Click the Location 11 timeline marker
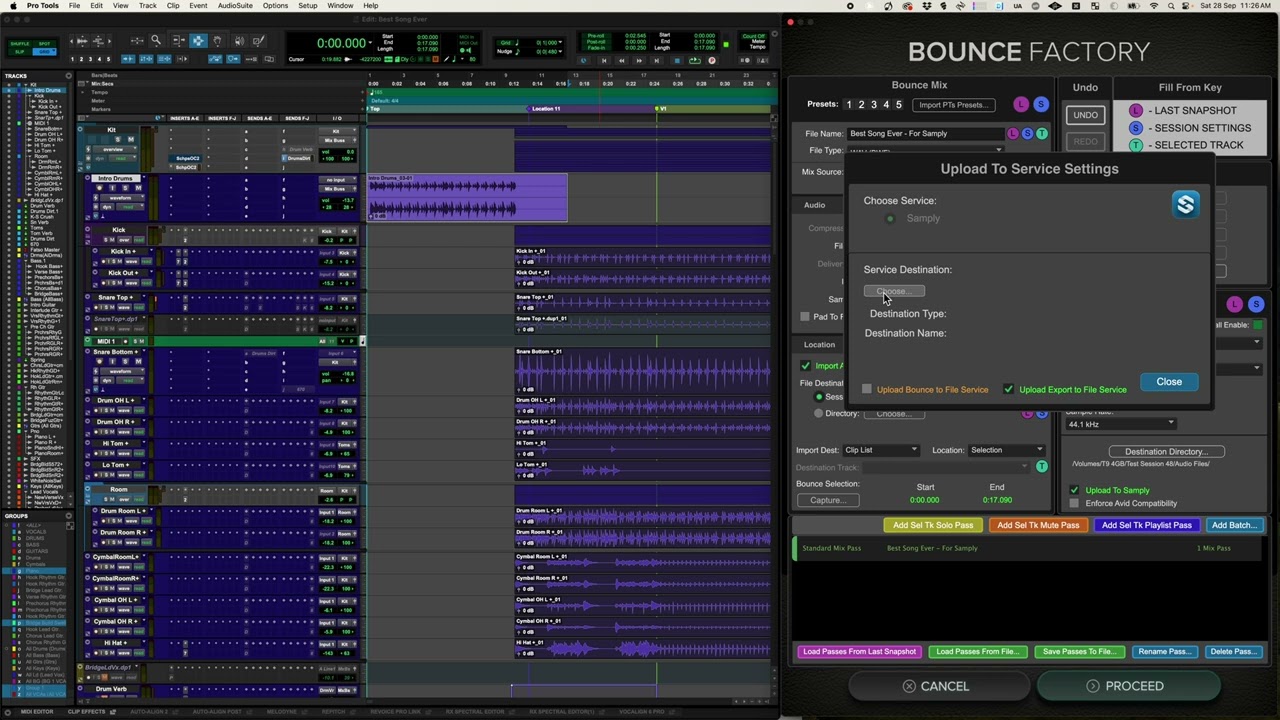Screen dimensions: 1280x720 545,109
